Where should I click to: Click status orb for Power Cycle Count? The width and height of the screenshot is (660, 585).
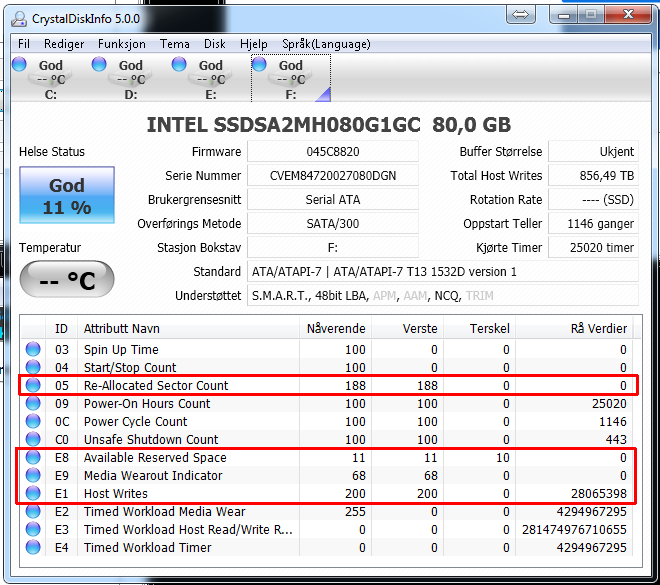pyautogui.click(x=33, y=421)
